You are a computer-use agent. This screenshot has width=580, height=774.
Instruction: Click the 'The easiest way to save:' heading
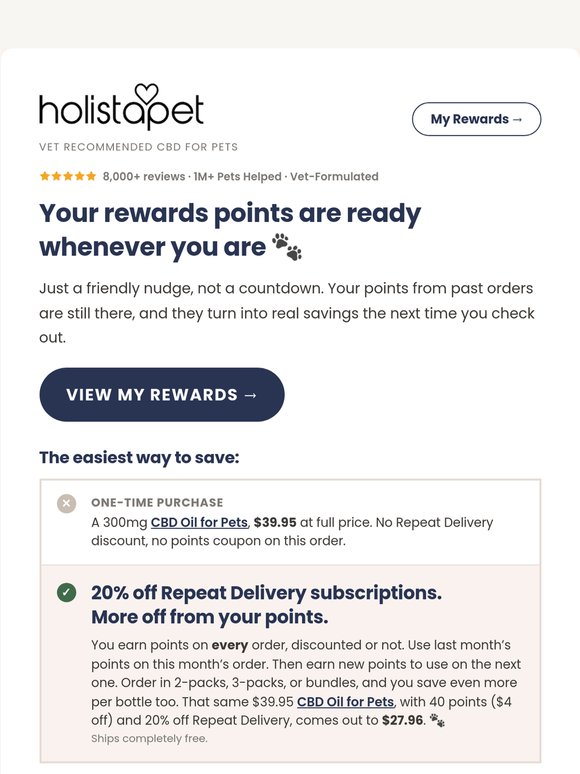[139, 458]
